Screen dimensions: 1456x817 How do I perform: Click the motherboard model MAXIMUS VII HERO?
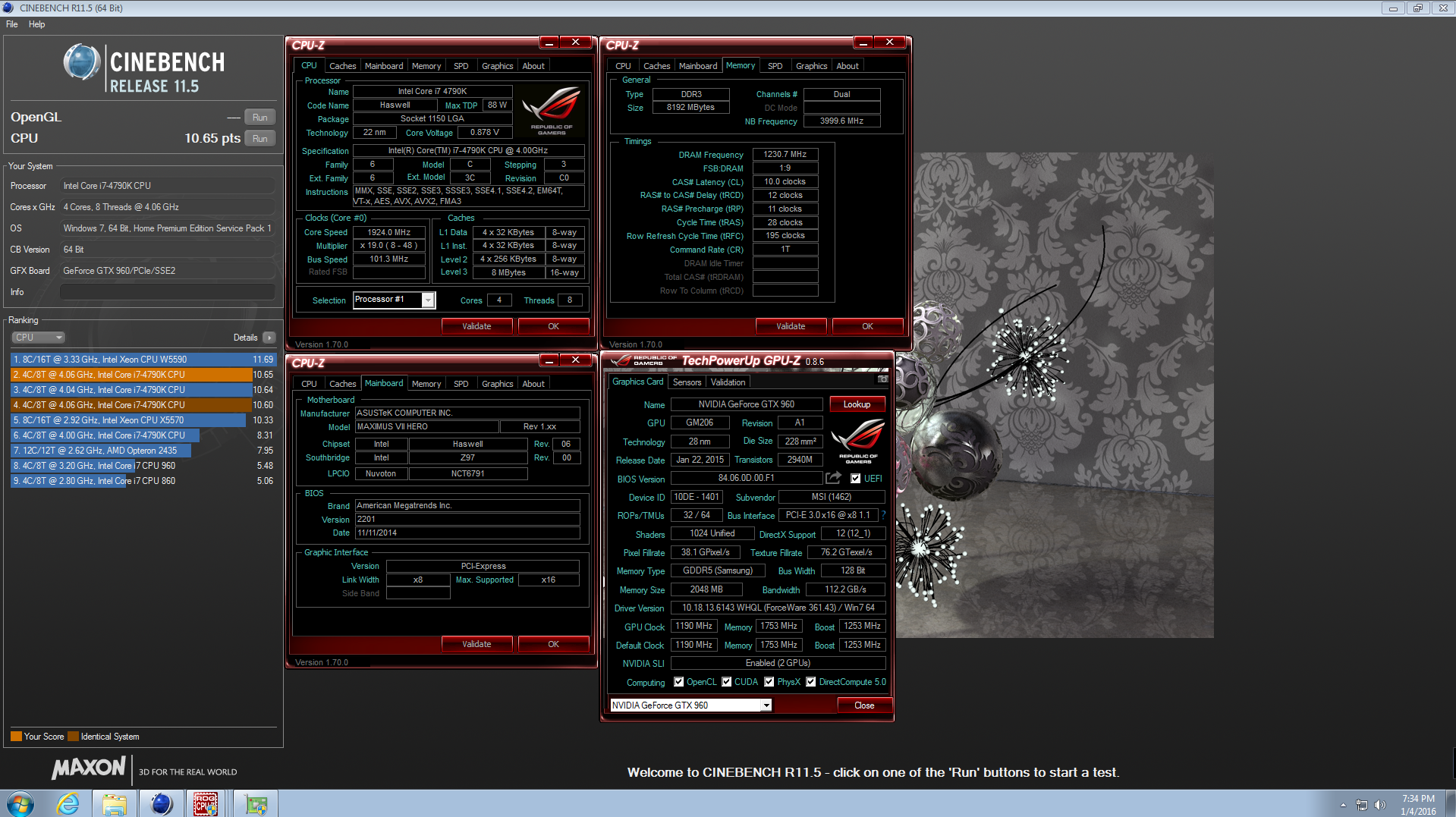pyautogui.click(x=426, y=426)
